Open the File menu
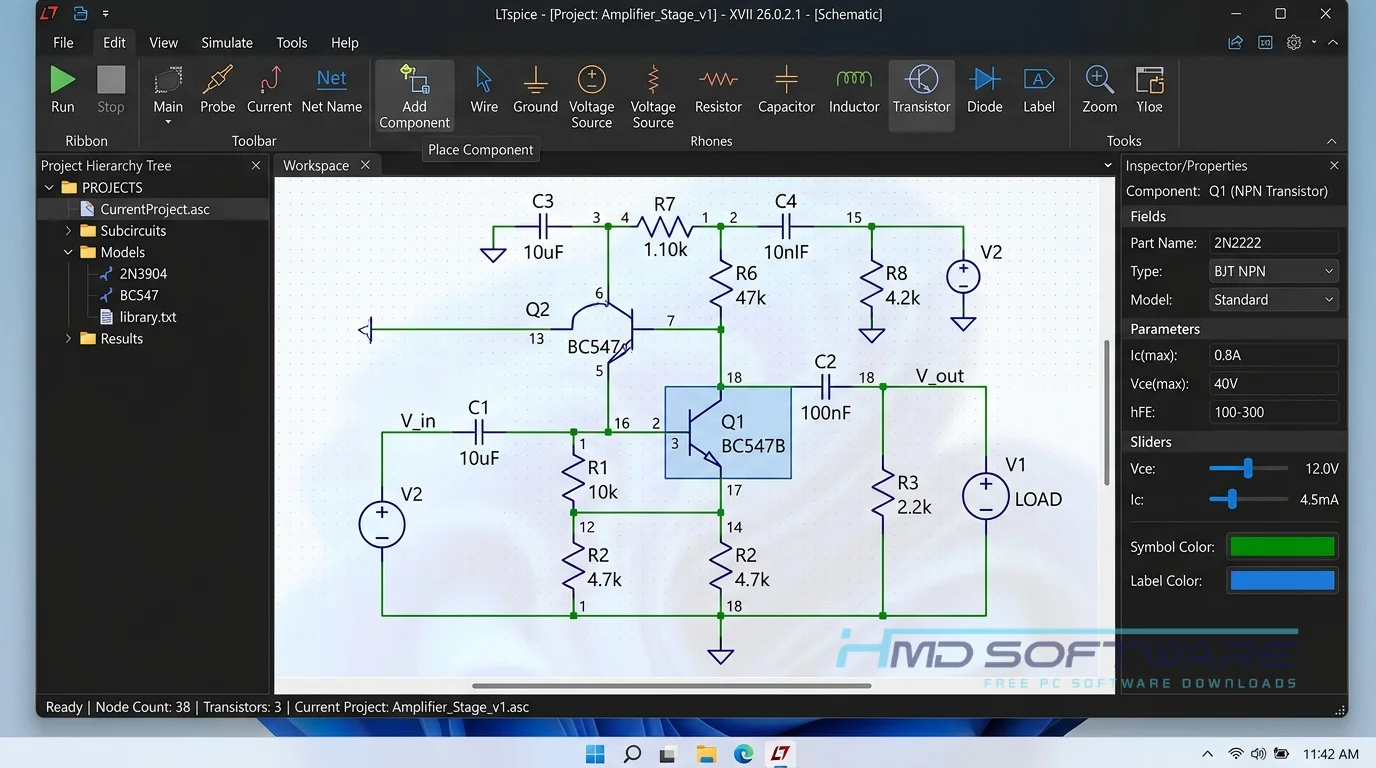The width and height of the screenshot is (1376, 768). pyautogui.click(x=63, y=42)
